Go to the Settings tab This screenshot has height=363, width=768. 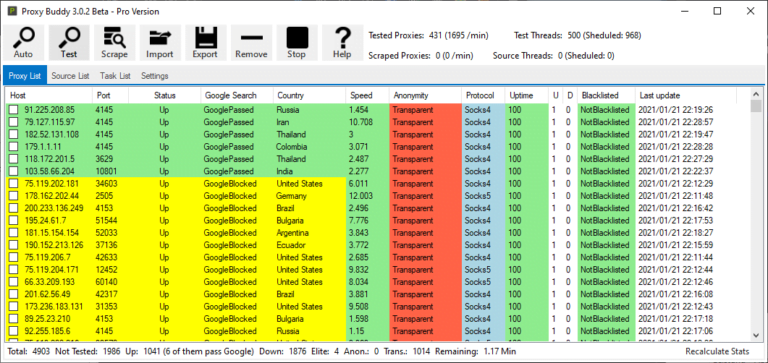[x=155, y=76]
